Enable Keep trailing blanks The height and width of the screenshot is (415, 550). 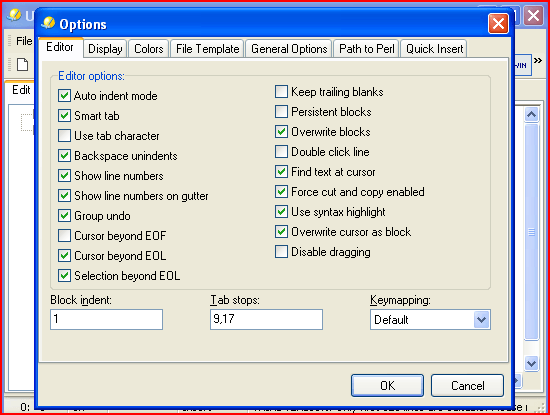coord(281,92)
